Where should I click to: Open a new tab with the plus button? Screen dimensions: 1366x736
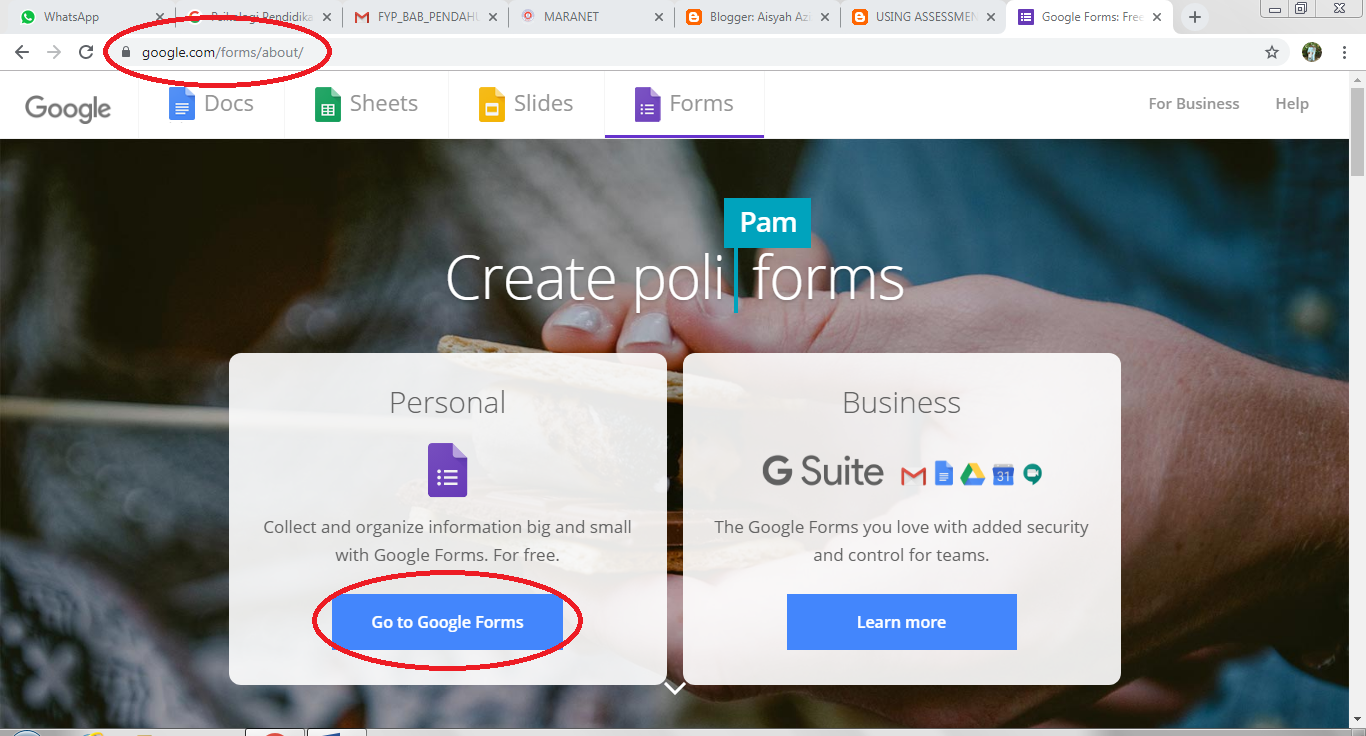point(1194,16)
